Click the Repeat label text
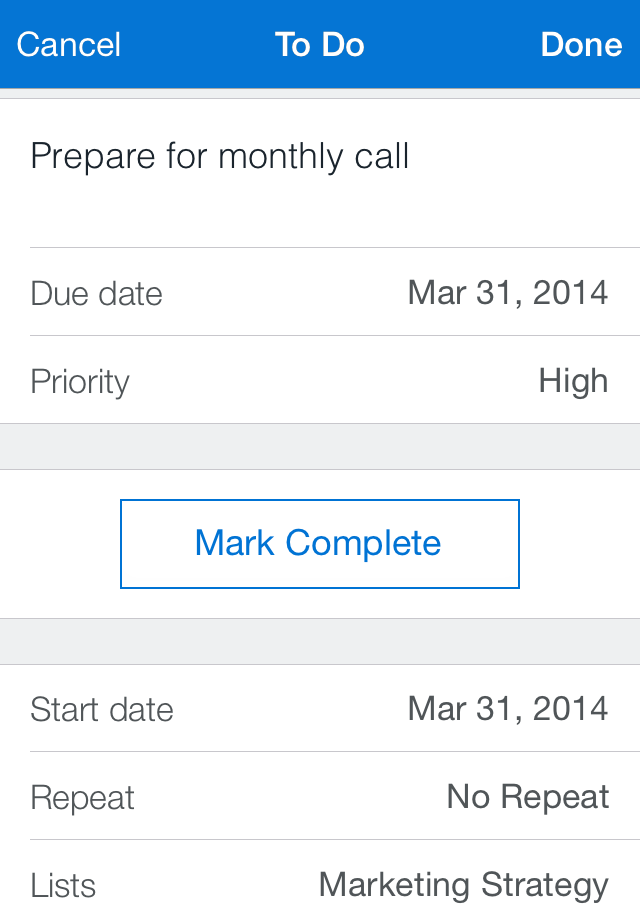Image resolution: width=640 pixels, height=920 pixels. click(x=82, y=798)
